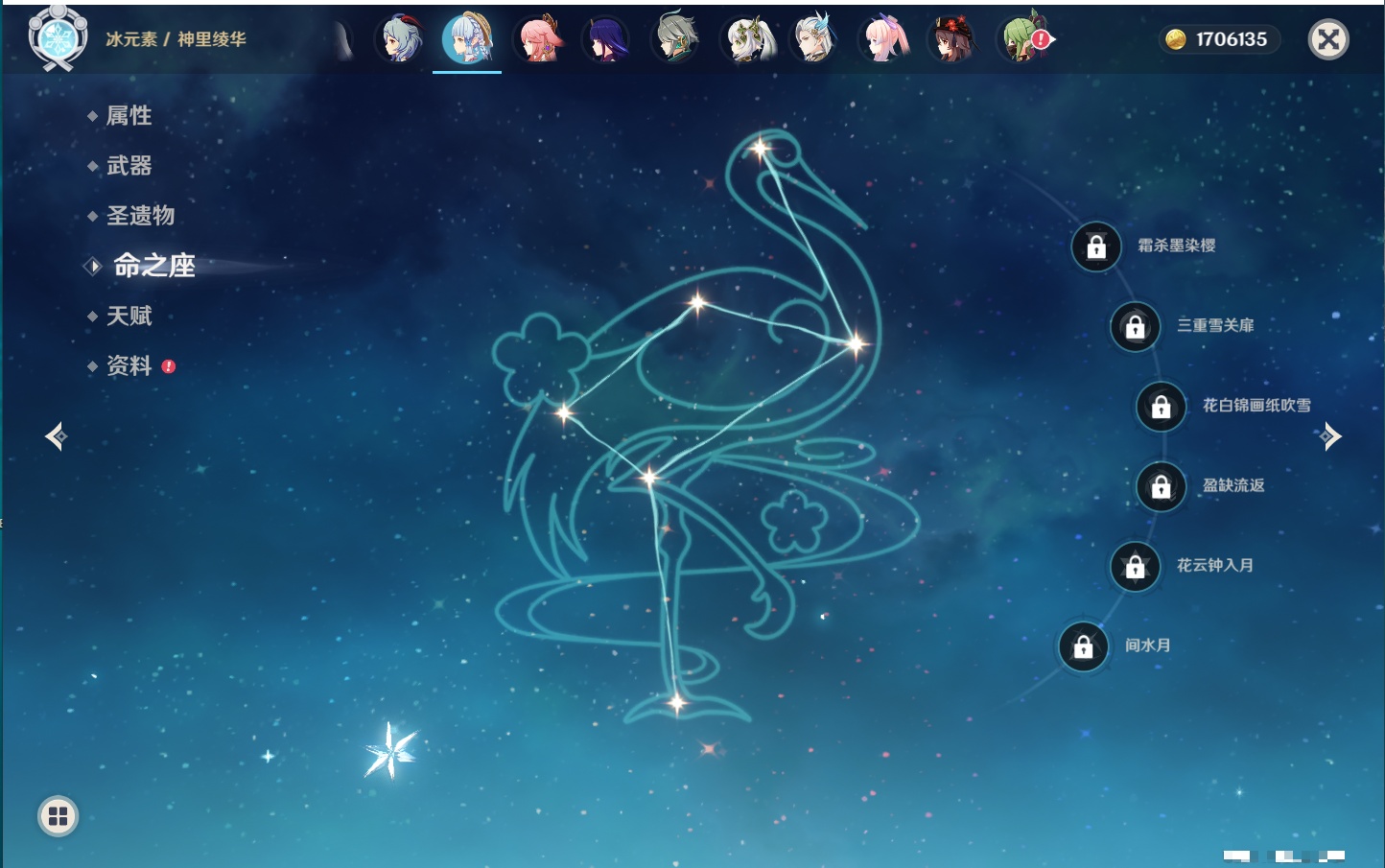1385x868 pixels.
Task: Advance to next character with right arrow
Action: 1330,436
